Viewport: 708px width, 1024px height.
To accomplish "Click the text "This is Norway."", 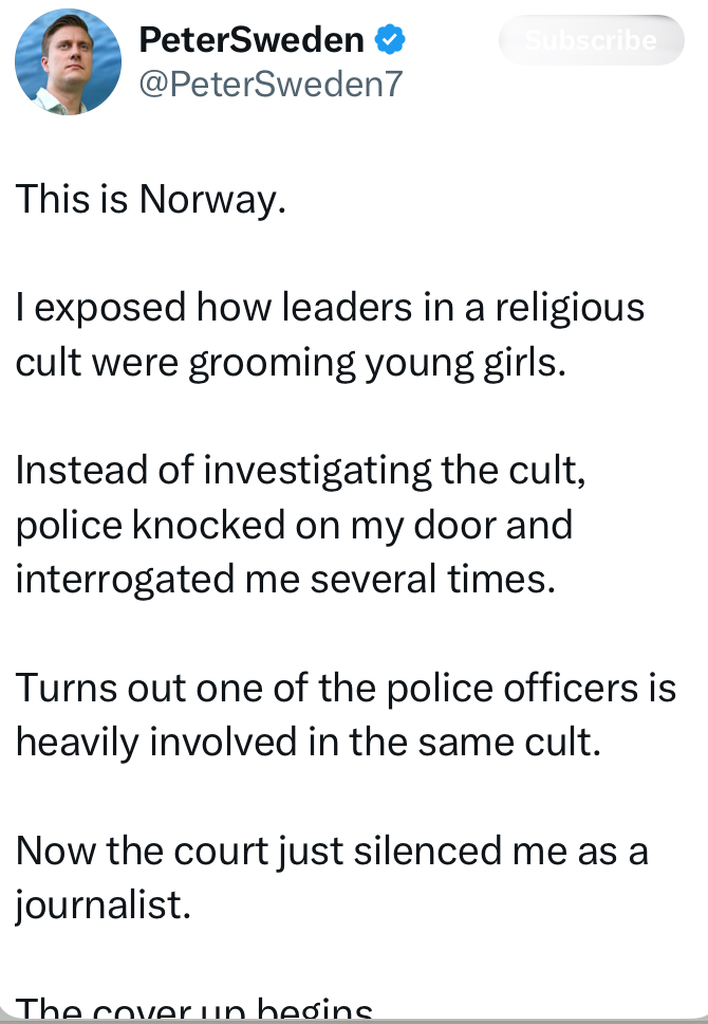I will click(151, 200).
